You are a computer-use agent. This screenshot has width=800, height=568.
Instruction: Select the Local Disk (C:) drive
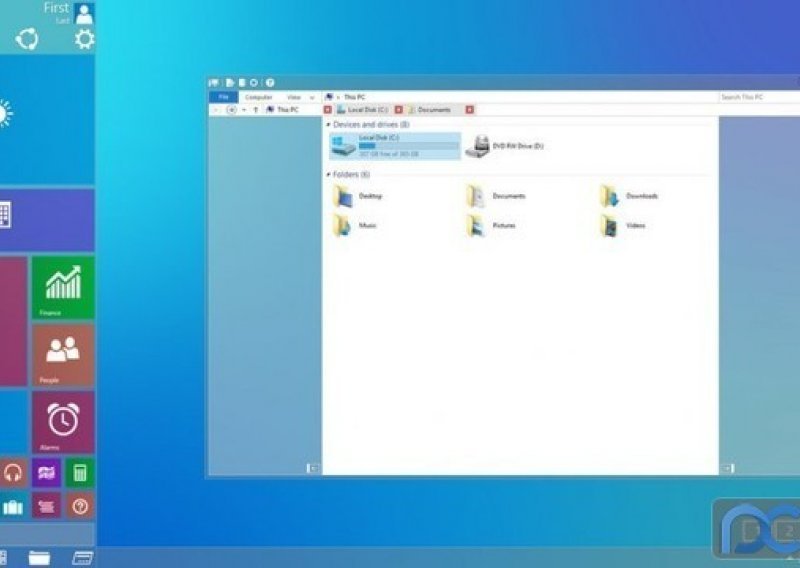395,146
